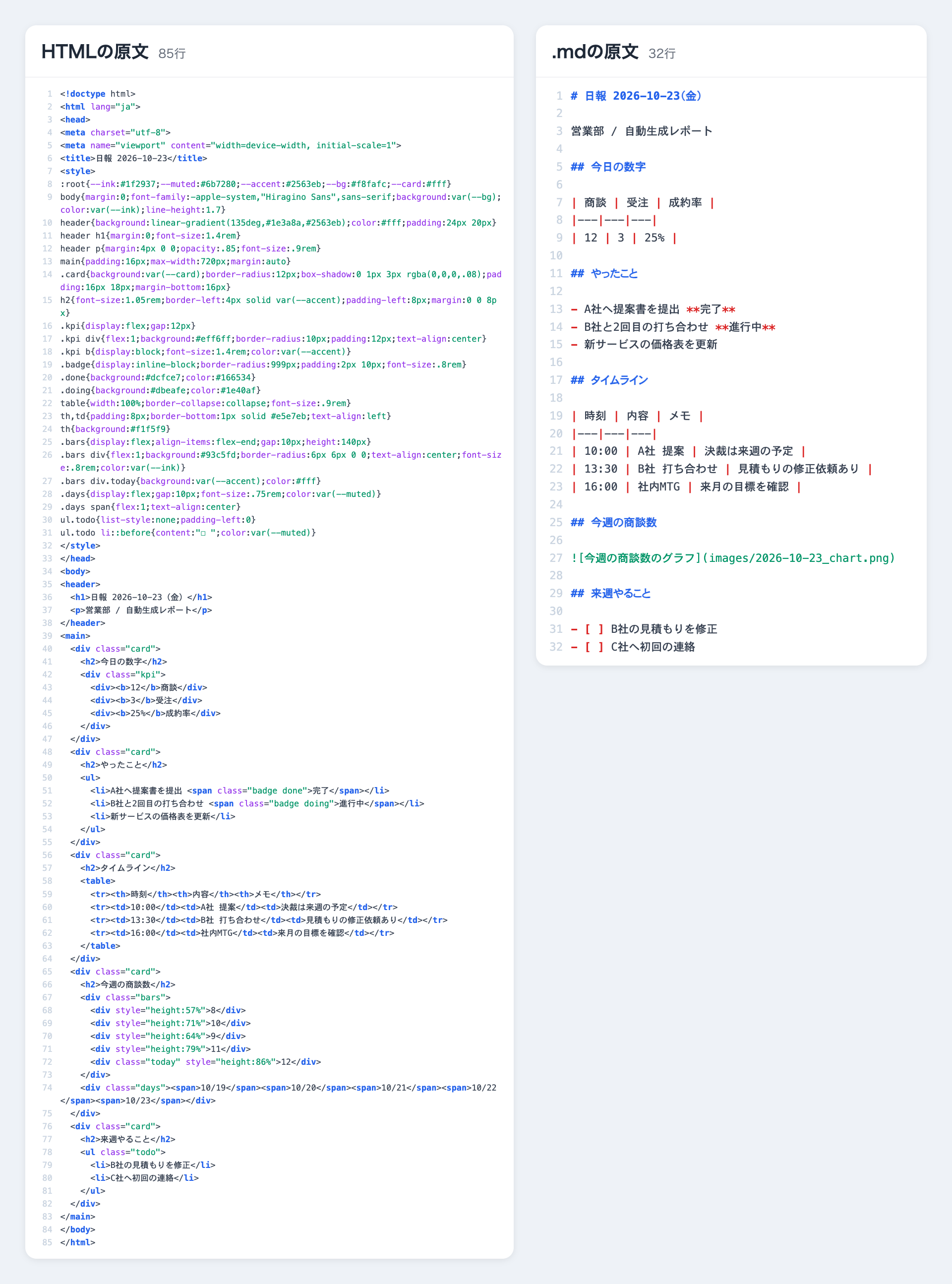Click the meta charset="utf-8" line

(x=115, y=132)
